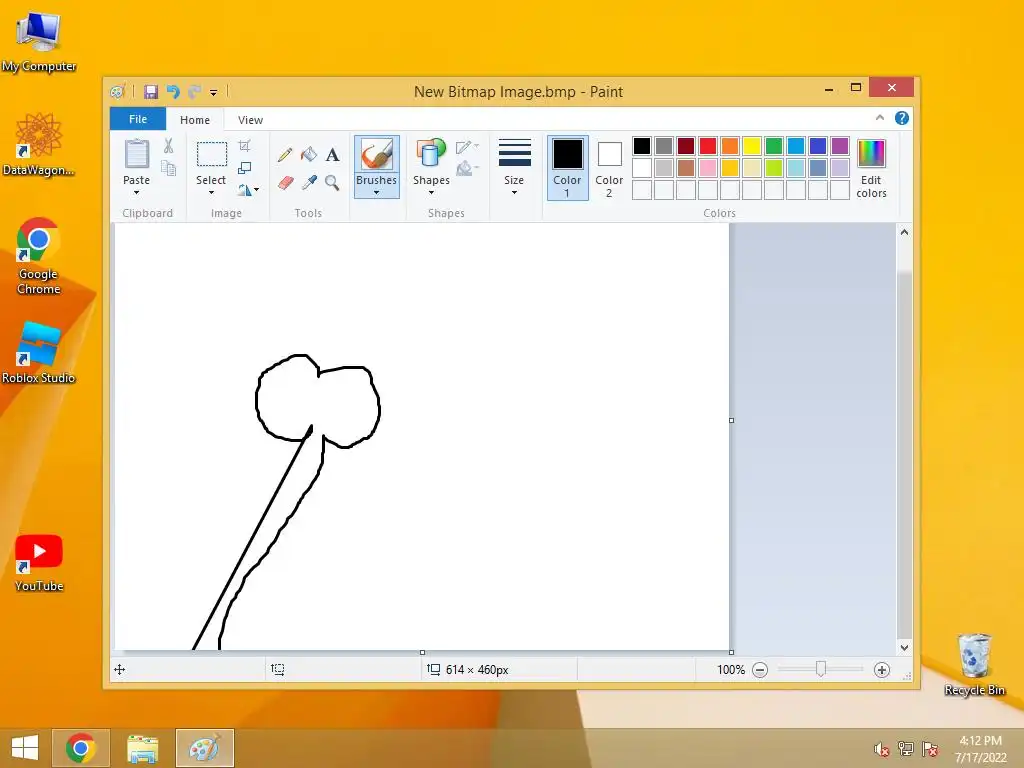This screenshot has width=1024, height=768.
Task: Click the Edit colors rainbow icon
Action: [x=871, y=153]
